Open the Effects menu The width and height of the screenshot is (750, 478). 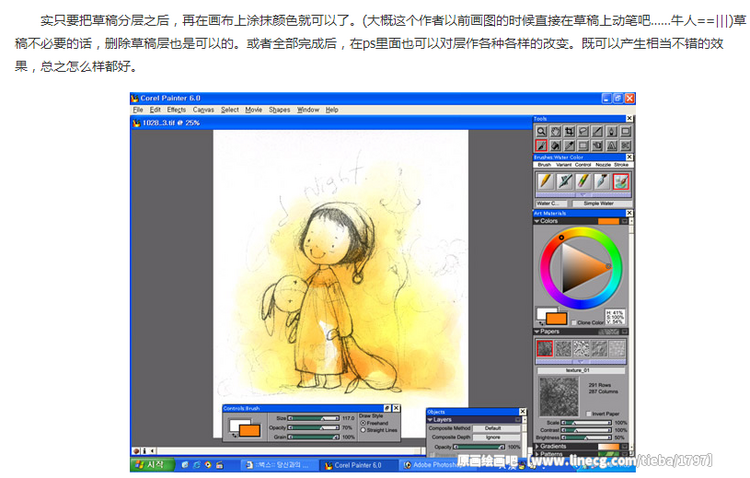pos(176,110)
